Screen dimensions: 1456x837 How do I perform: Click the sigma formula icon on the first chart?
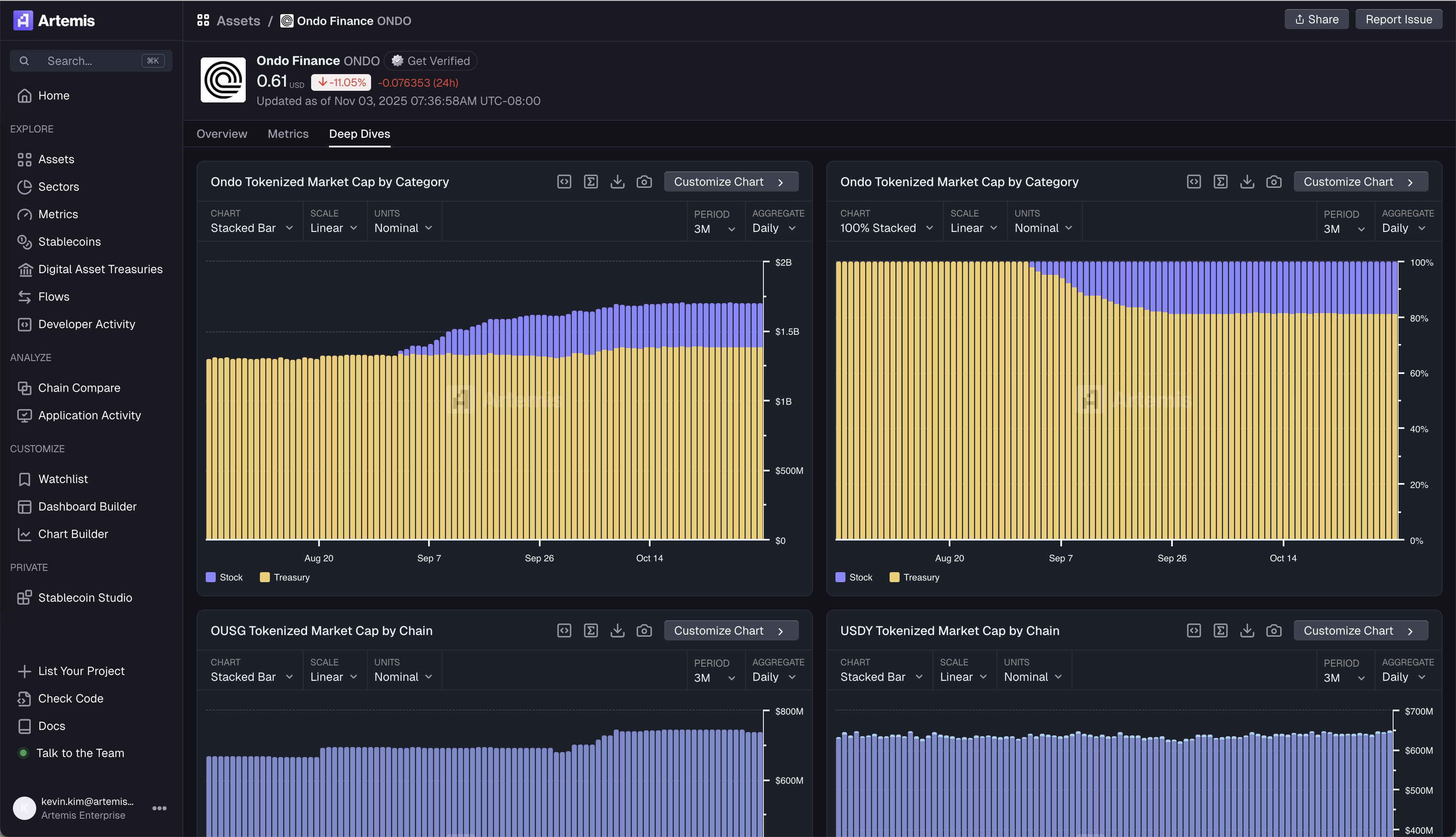pos(590,182)
